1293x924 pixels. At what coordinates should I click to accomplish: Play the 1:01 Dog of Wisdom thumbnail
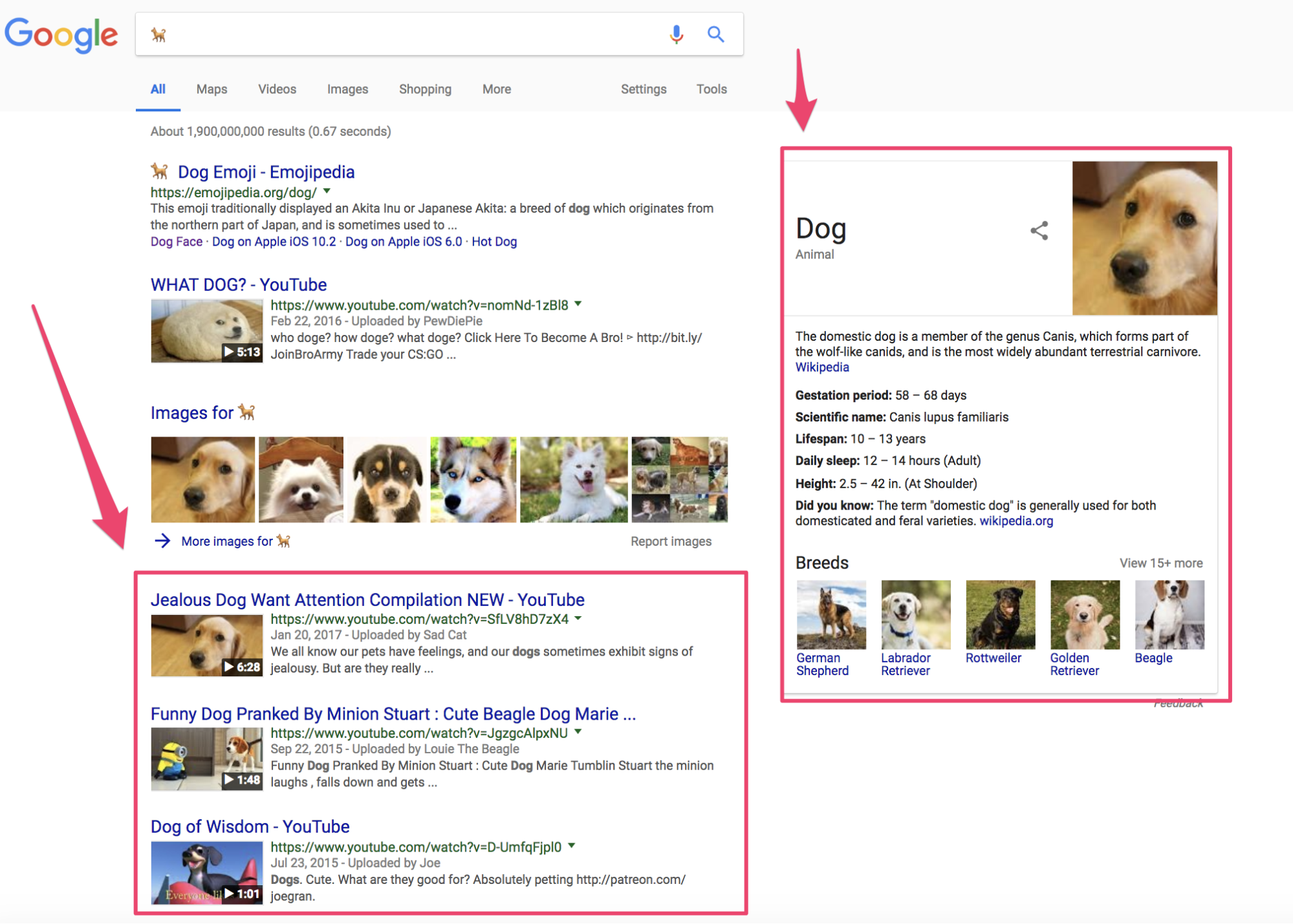pos(207,873)
